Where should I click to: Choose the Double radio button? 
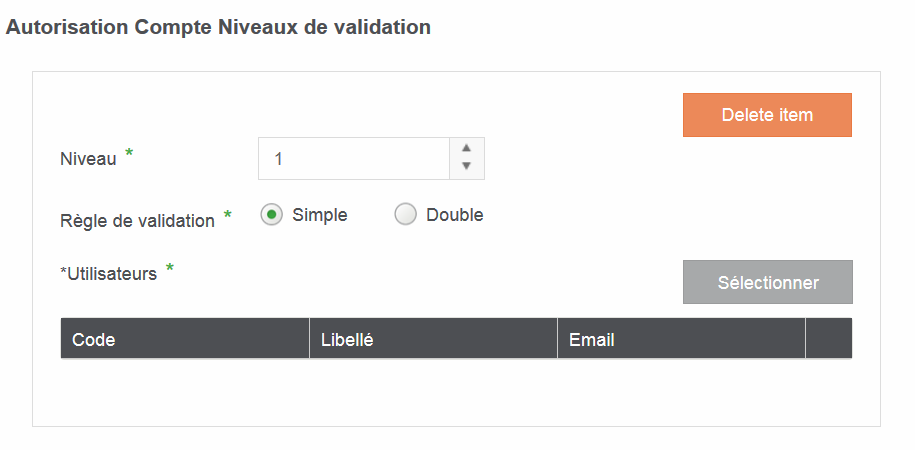405,215
